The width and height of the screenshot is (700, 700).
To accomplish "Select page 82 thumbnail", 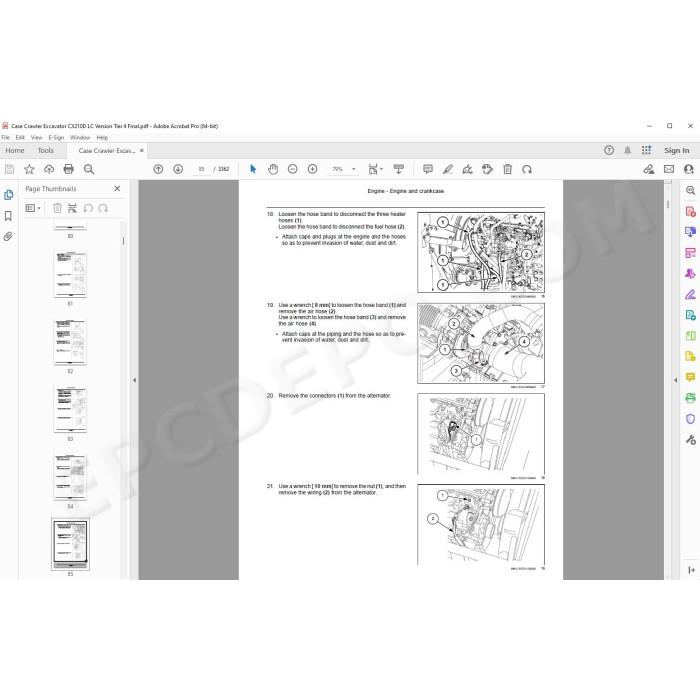I will 70,342.
